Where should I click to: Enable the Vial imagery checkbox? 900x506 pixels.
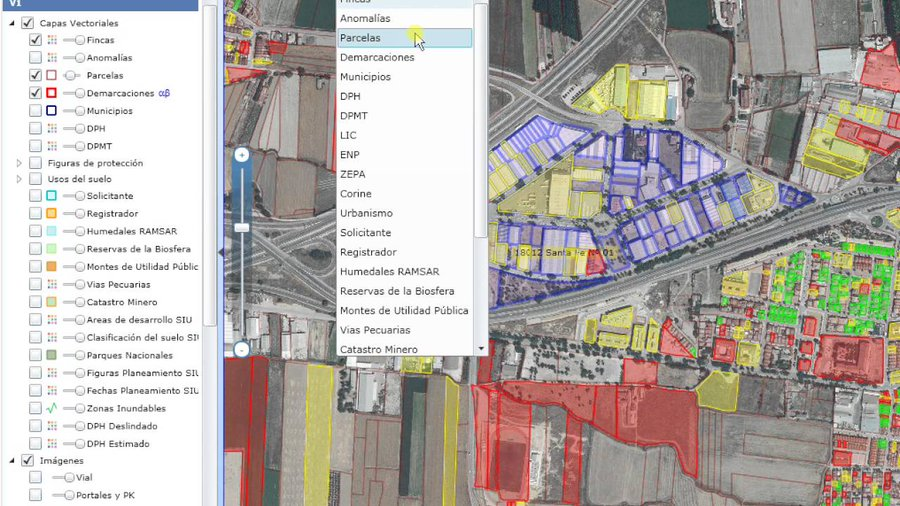(x=36, y=477)
